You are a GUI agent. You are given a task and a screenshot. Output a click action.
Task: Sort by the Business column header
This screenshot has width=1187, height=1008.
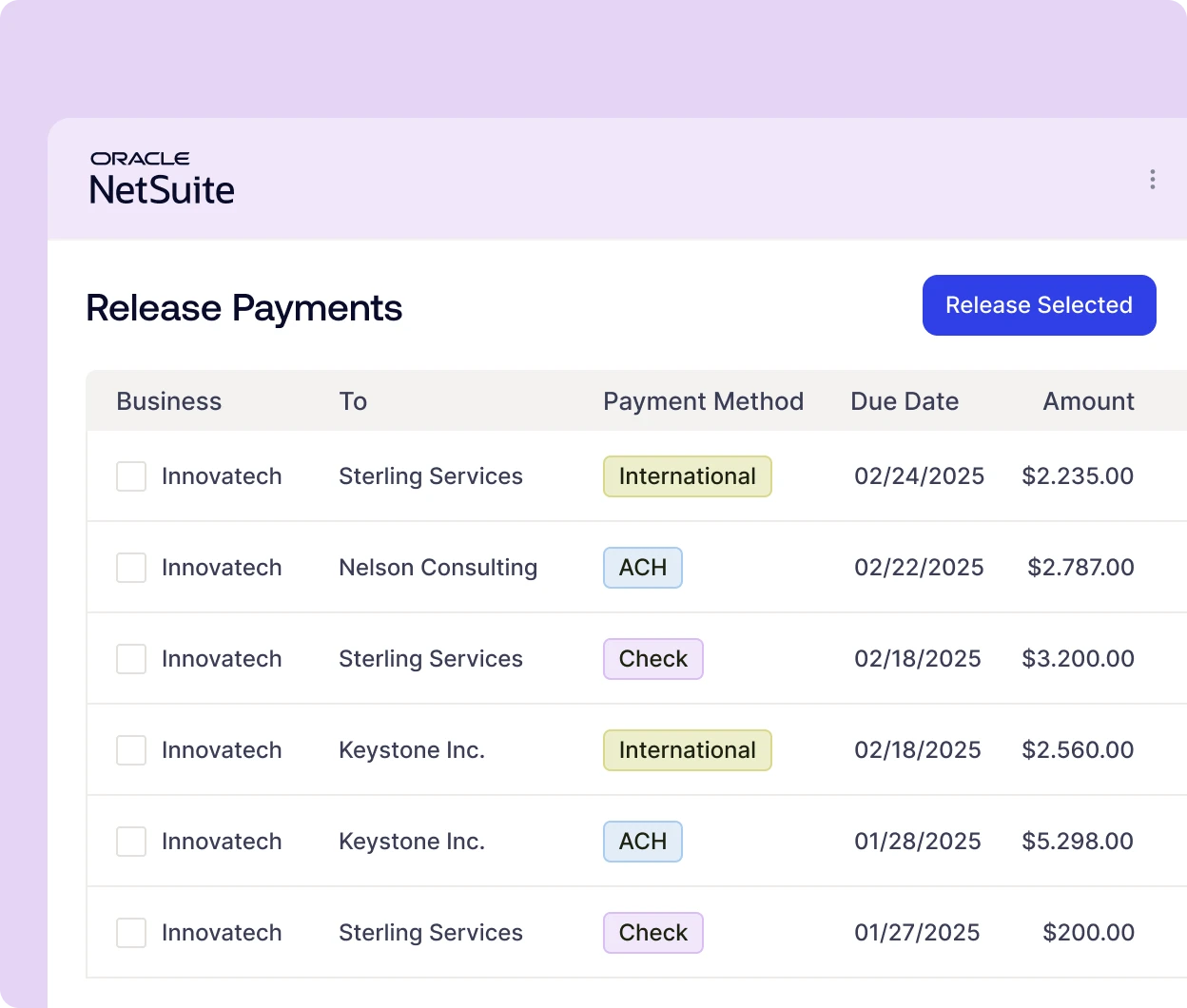pos(168,401)
